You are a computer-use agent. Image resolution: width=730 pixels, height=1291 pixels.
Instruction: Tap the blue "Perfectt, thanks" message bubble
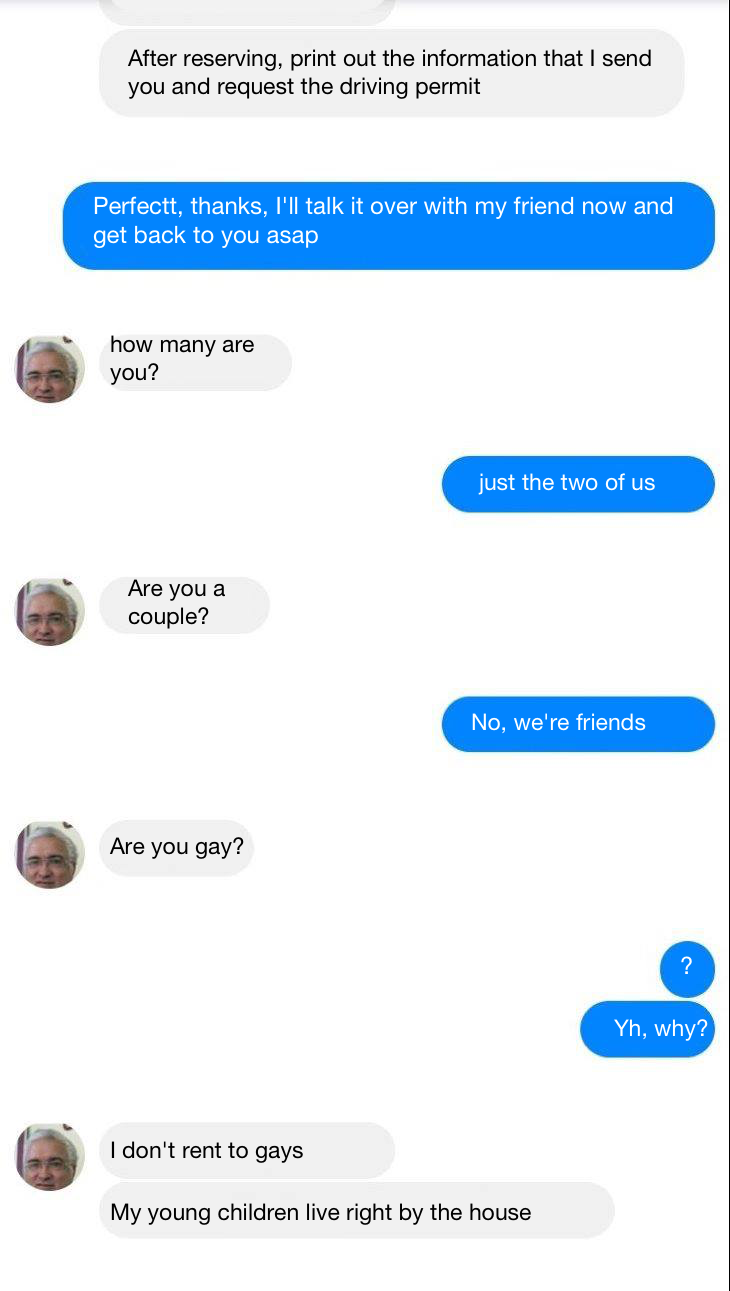pyautogui.click(x=389, y=226)
